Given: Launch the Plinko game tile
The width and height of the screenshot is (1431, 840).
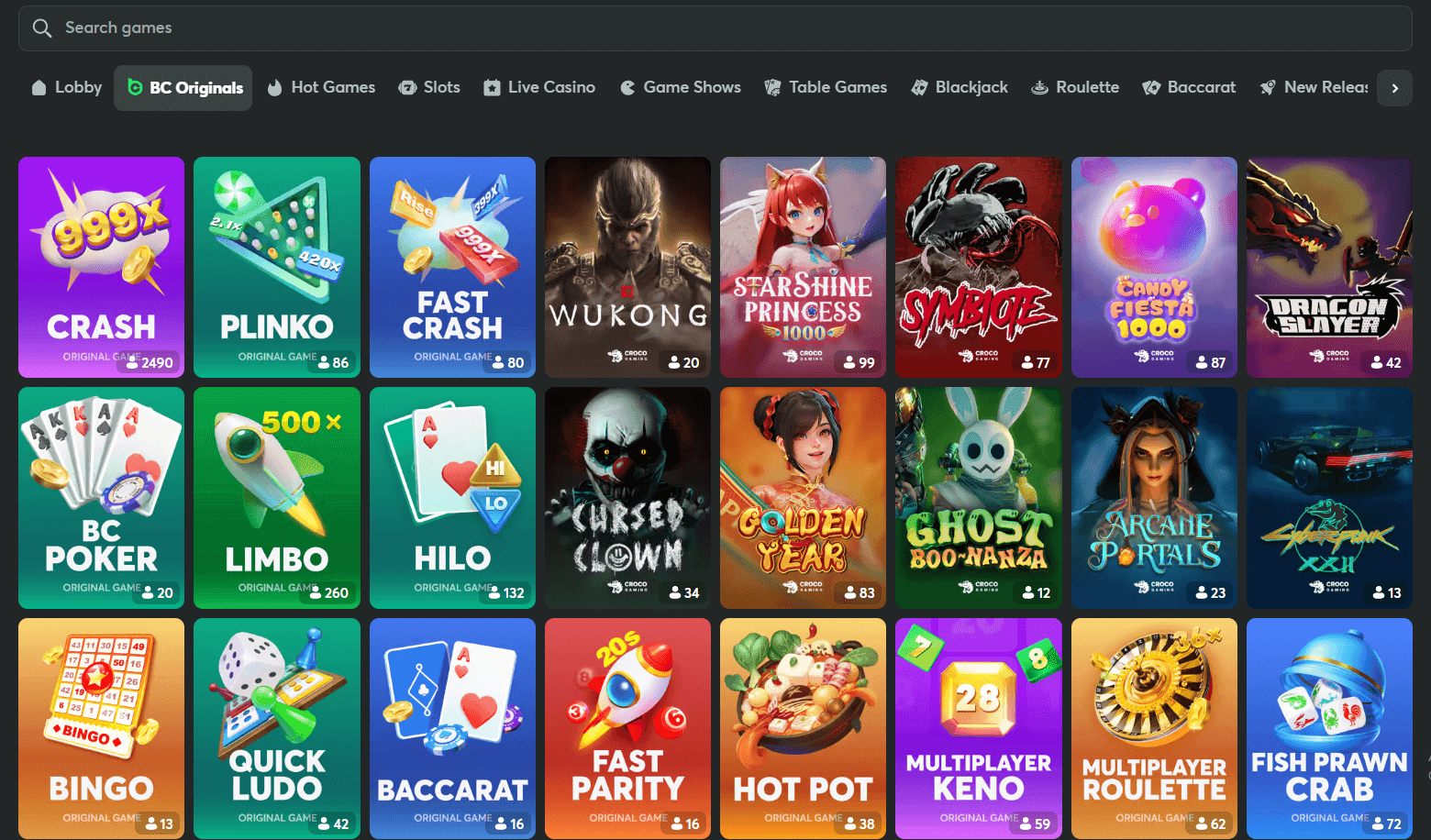Looking at the screenshot, I should click(277, 267).
